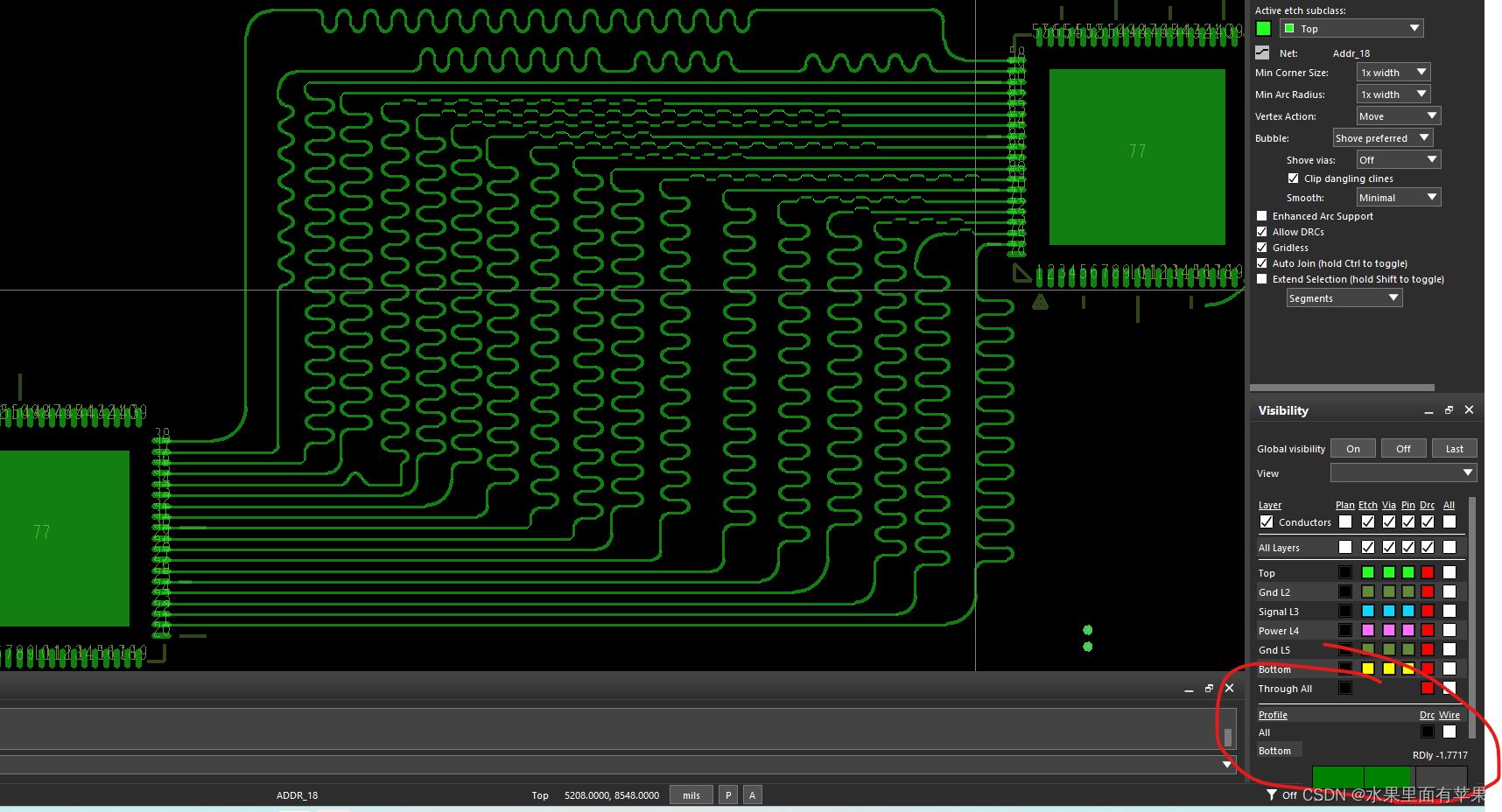Click Signal L3 cyan Etch color swatch
Image resolution: width=1502 pixels, height=812 pixels.
[x=1368, y=611]
